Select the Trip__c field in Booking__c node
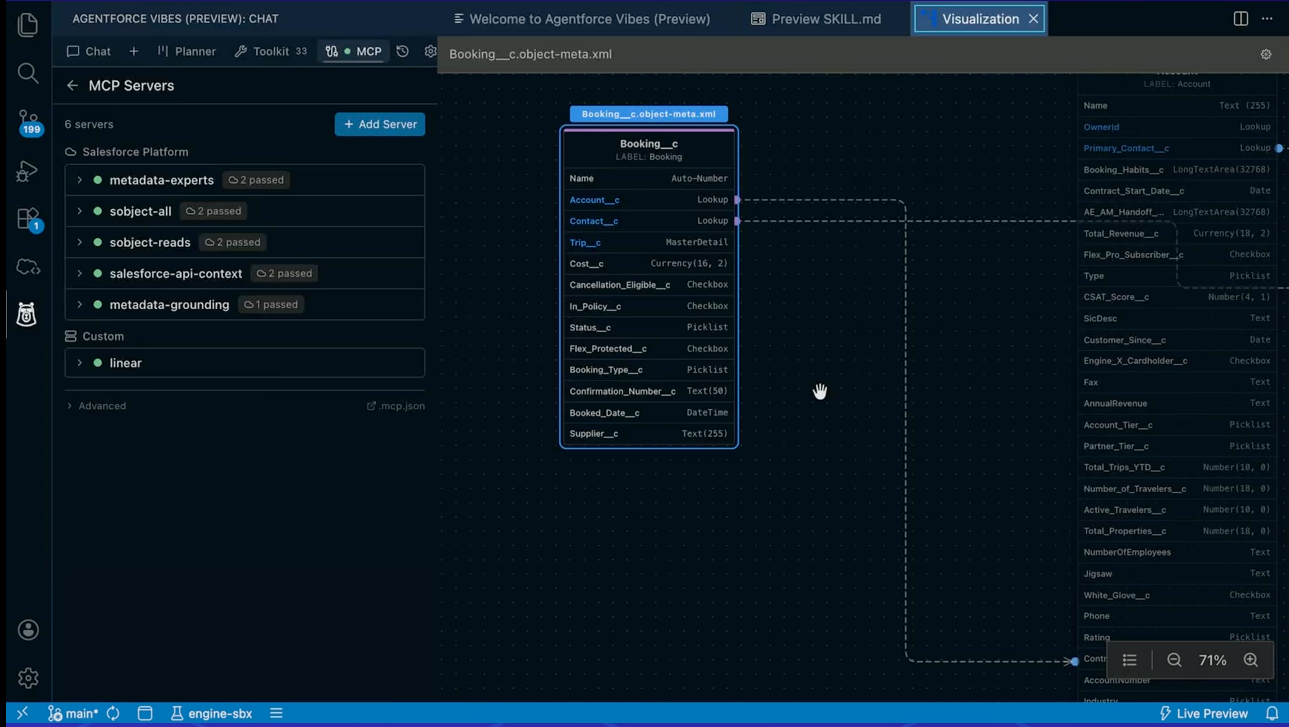This screenshot has width=1289, height=727. pyautogui.click(x=585, y=242)
